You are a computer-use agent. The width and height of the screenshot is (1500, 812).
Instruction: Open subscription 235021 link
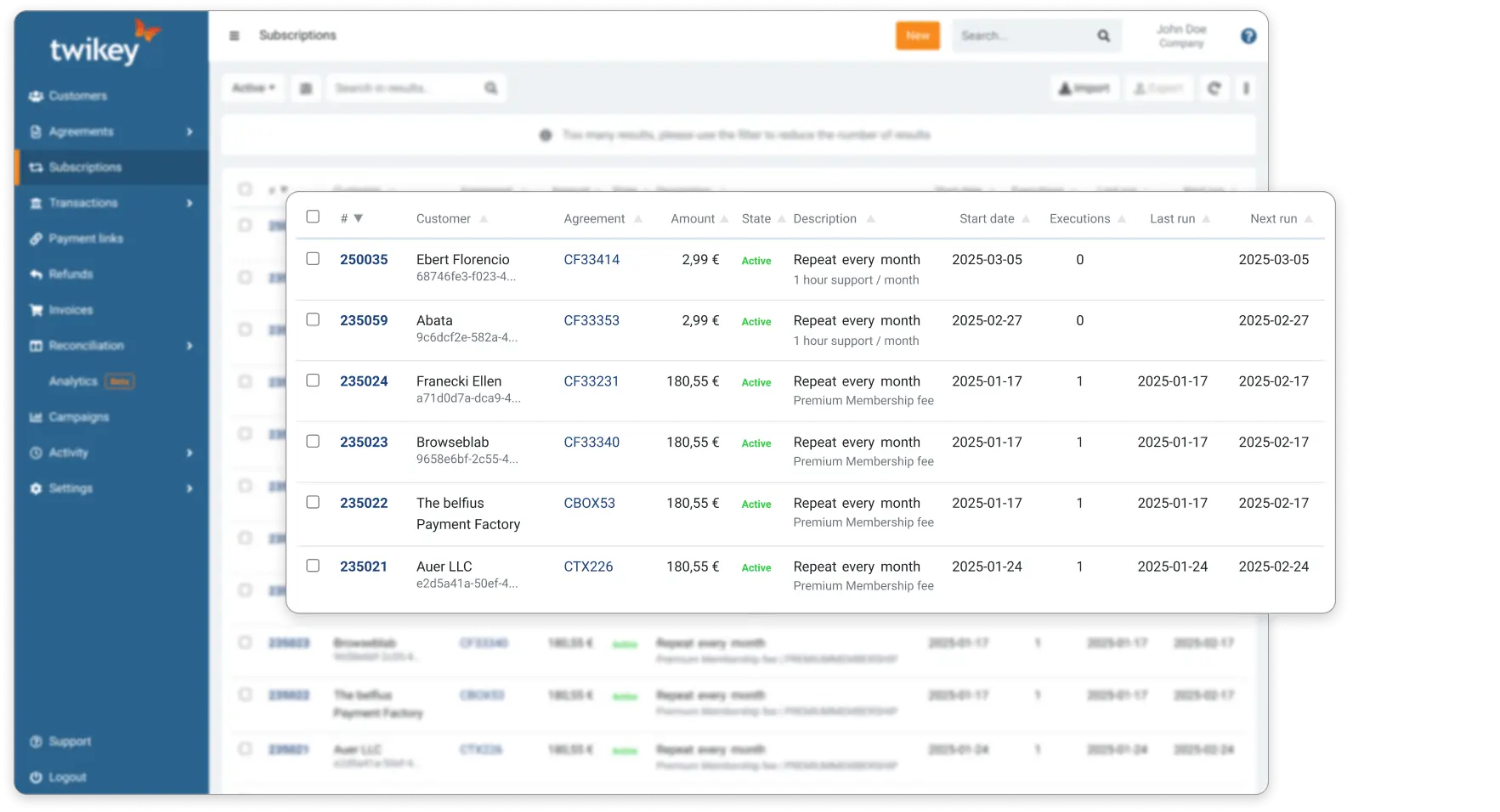coord(364,567)
